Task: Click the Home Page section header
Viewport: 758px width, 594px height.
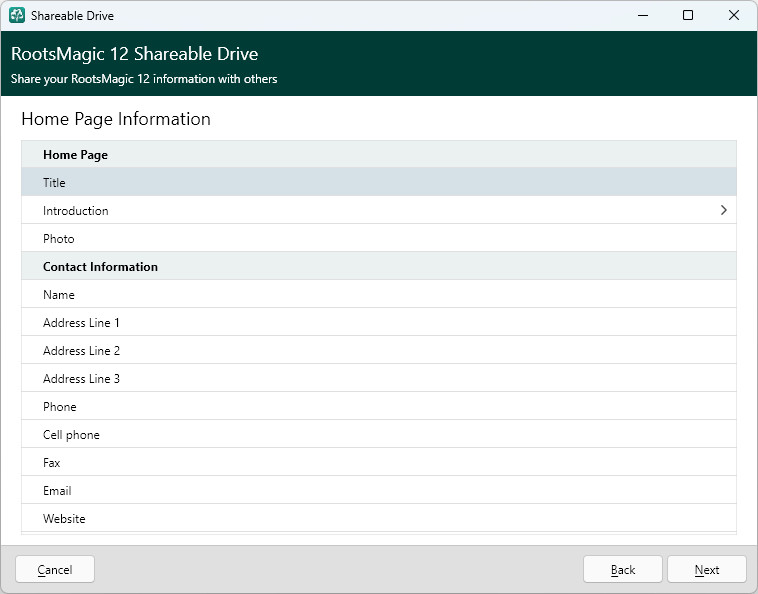Action: tap(379, 155)
